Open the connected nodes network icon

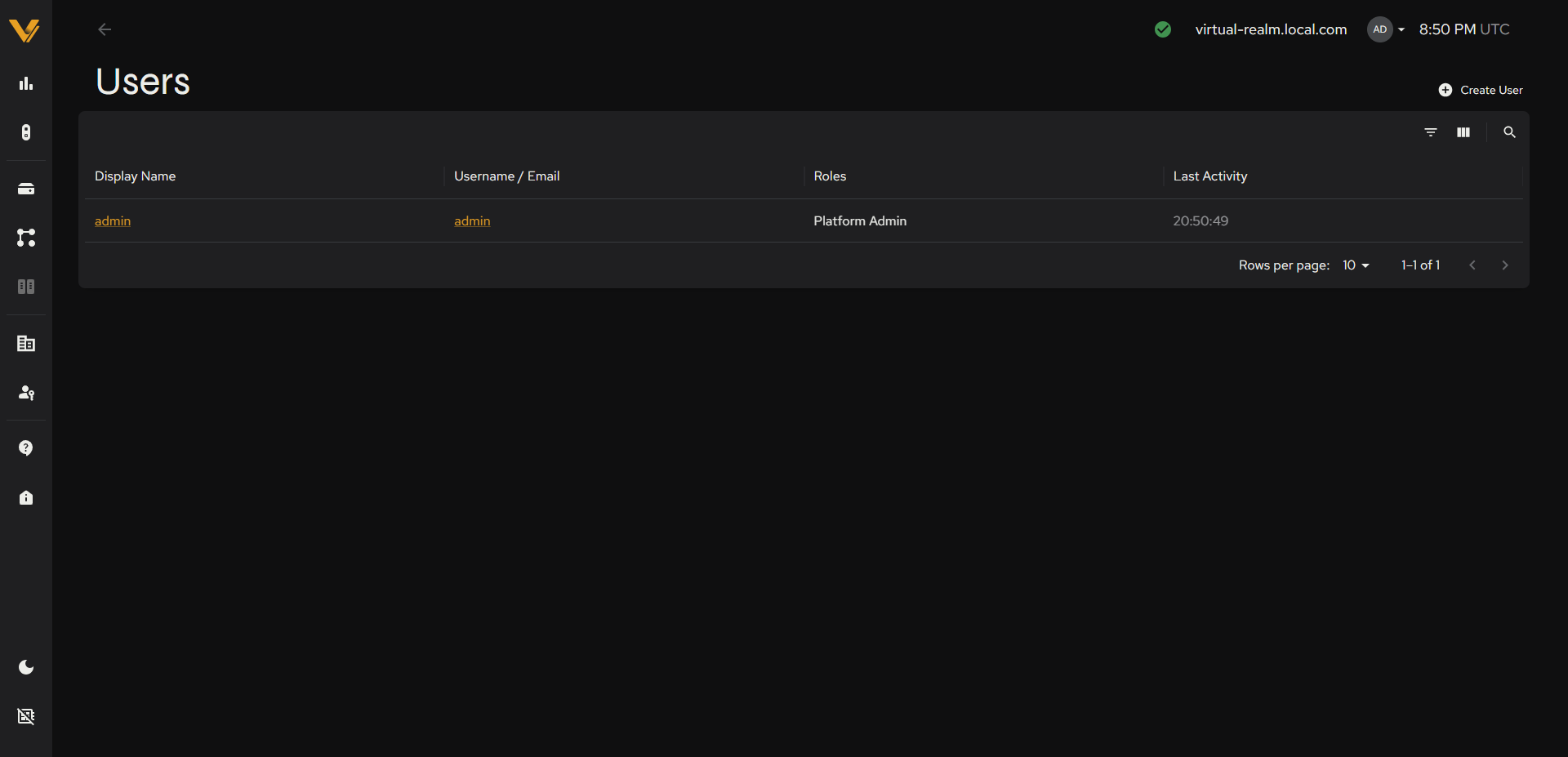26,238
